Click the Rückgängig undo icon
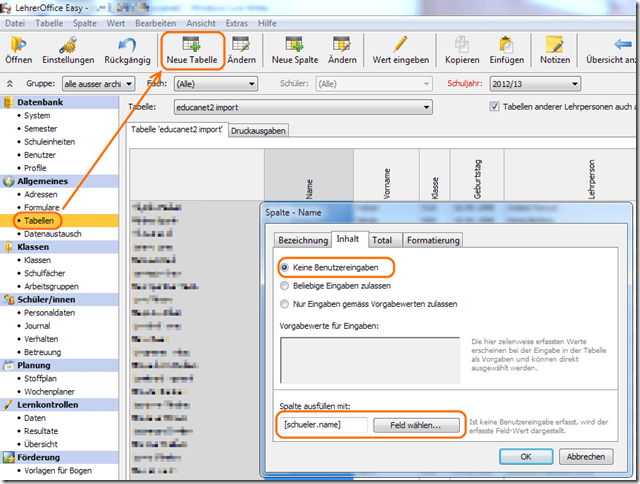 coord(126,45)
